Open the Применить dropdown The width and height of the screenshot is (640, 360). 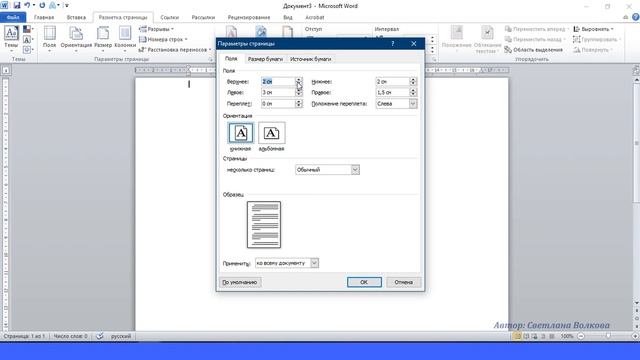click(287, 263)
